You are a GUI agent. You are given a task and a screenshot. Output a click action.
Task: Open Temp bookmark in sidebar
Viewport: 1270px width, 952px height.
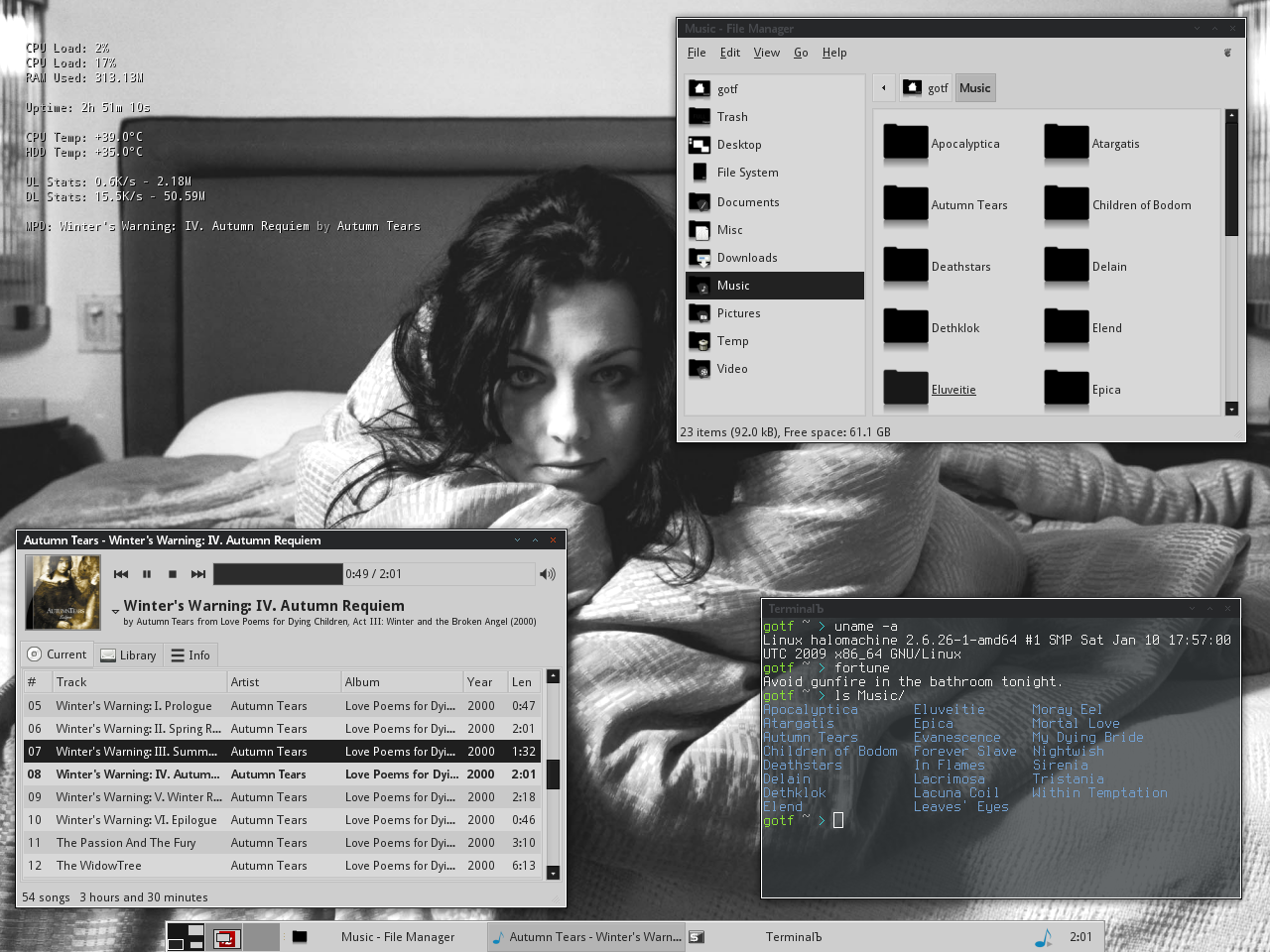[x=774, y=341]
